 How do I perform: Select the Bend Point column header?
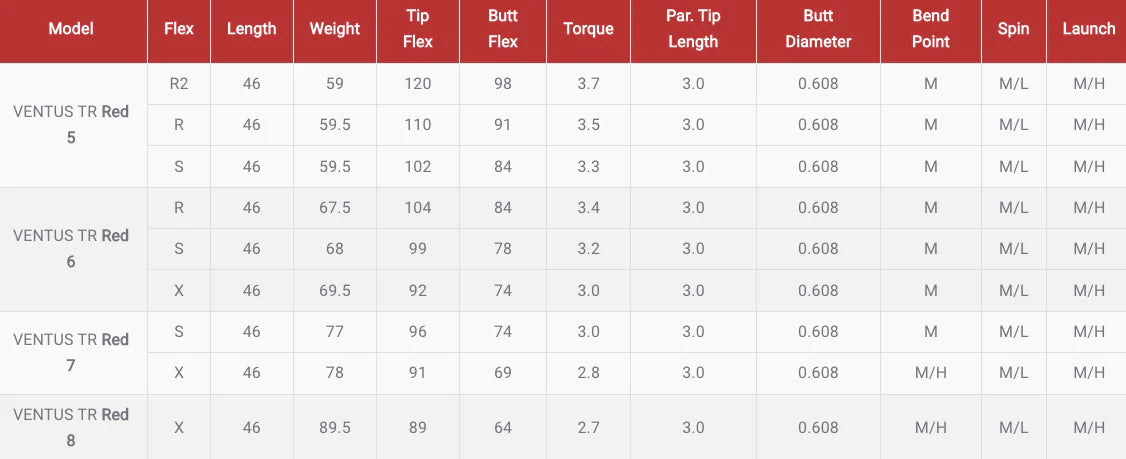(x=931, y=29)
